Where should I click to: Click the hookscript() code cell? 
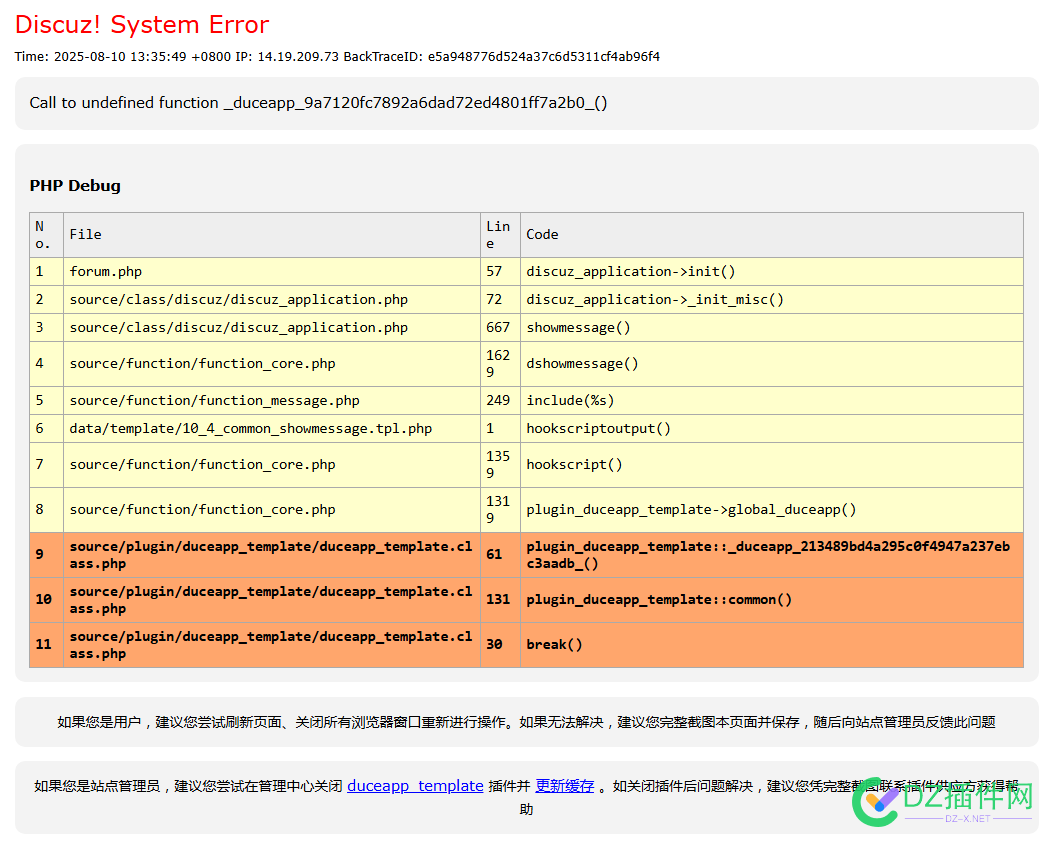tap(772, 465)
